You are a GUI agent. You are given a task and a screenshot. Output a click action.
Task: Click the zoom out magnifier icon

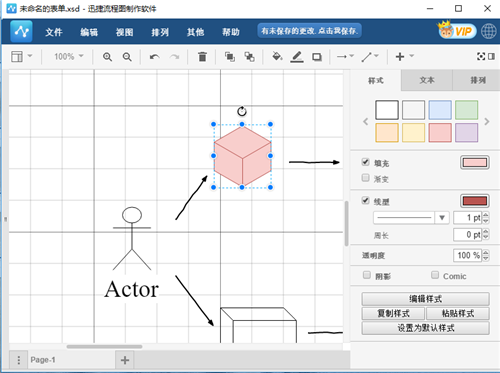[x=127, y=57]
